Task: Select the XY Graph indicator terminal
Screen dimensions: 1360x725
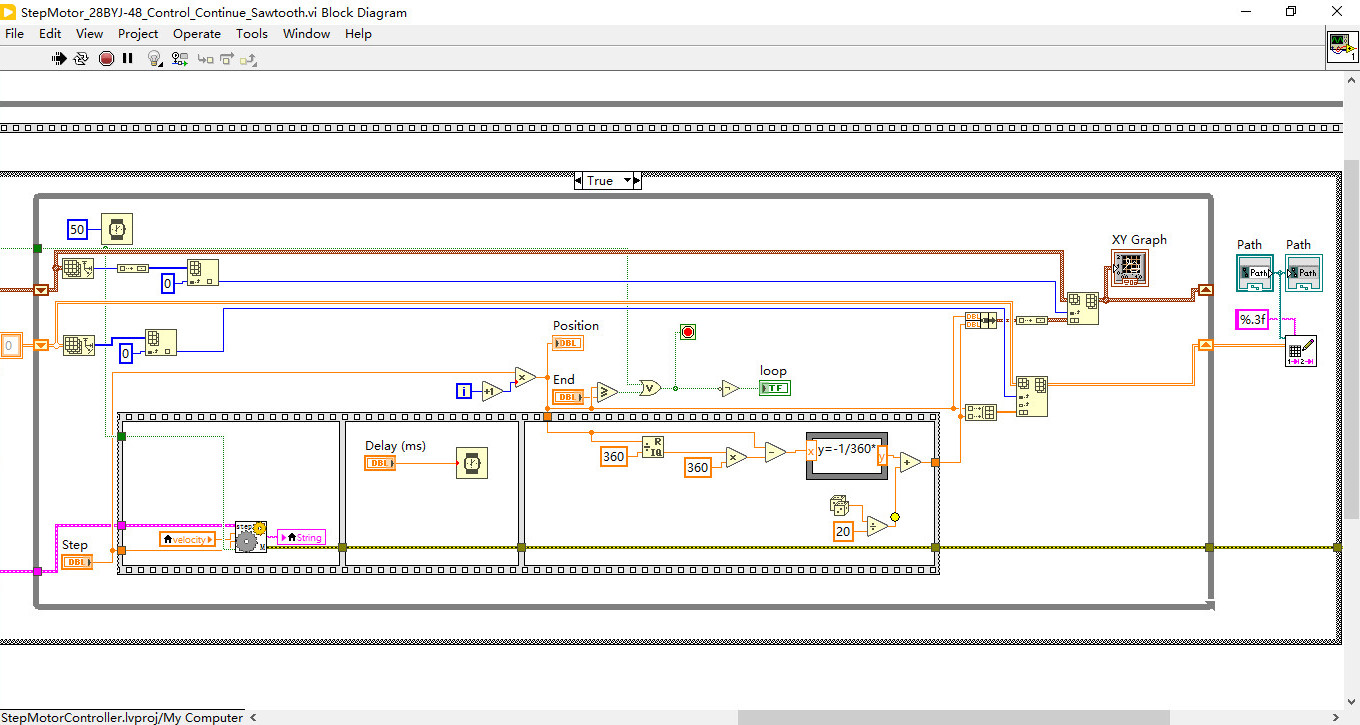Action: click(1130, 267)
